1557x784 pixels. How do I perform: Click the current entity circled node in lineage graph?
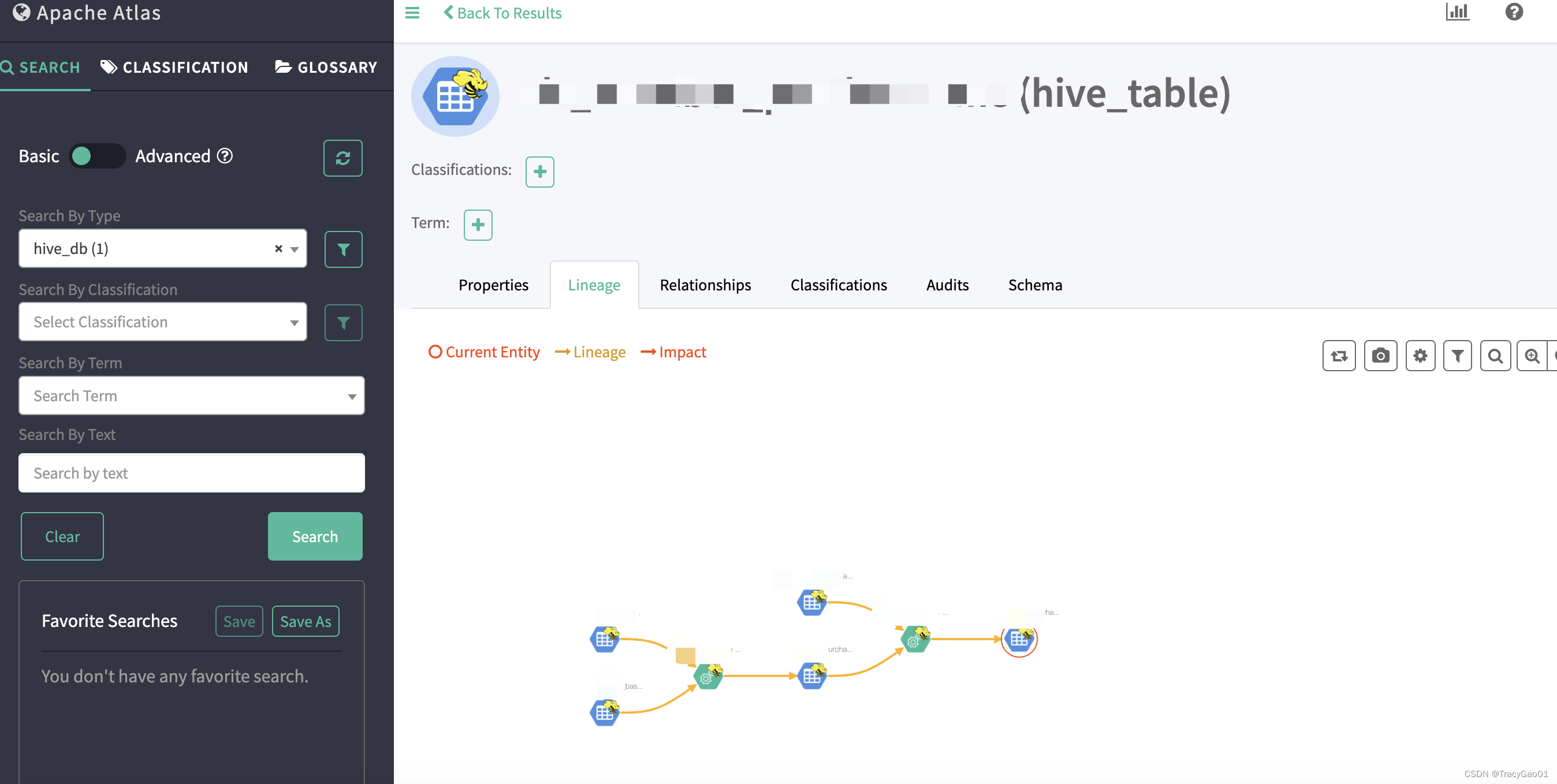[1018, 639]
